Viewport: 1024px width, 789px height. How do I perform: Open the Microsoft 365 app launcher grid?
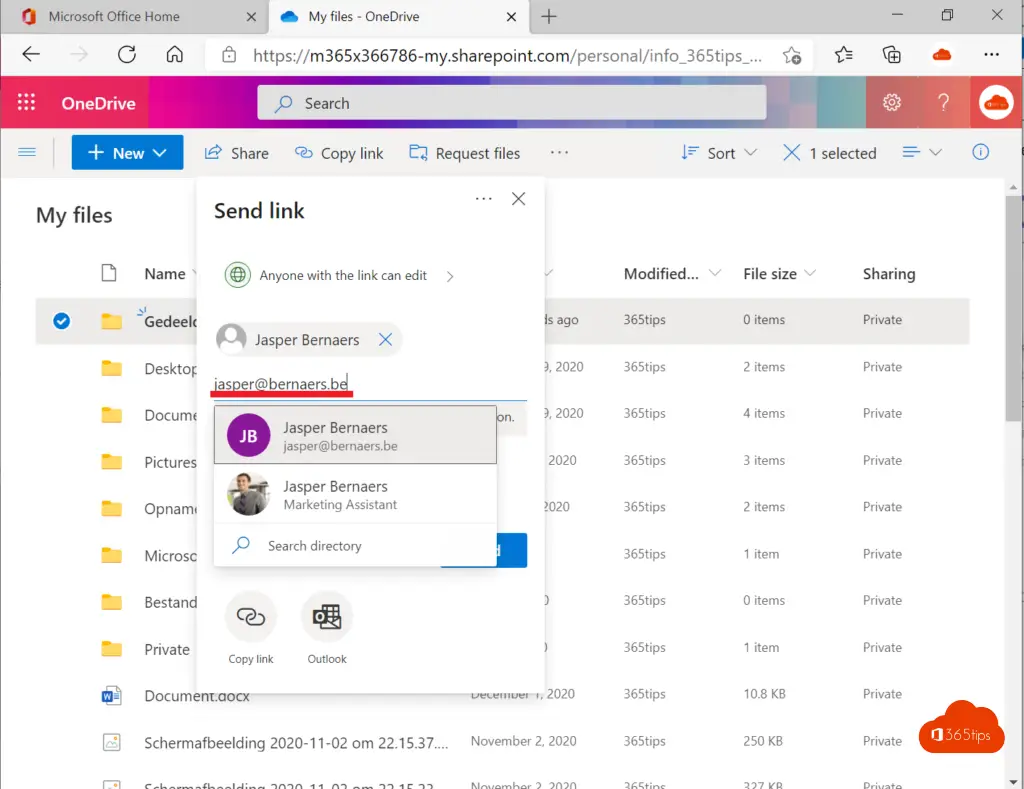tap(27, 103)
